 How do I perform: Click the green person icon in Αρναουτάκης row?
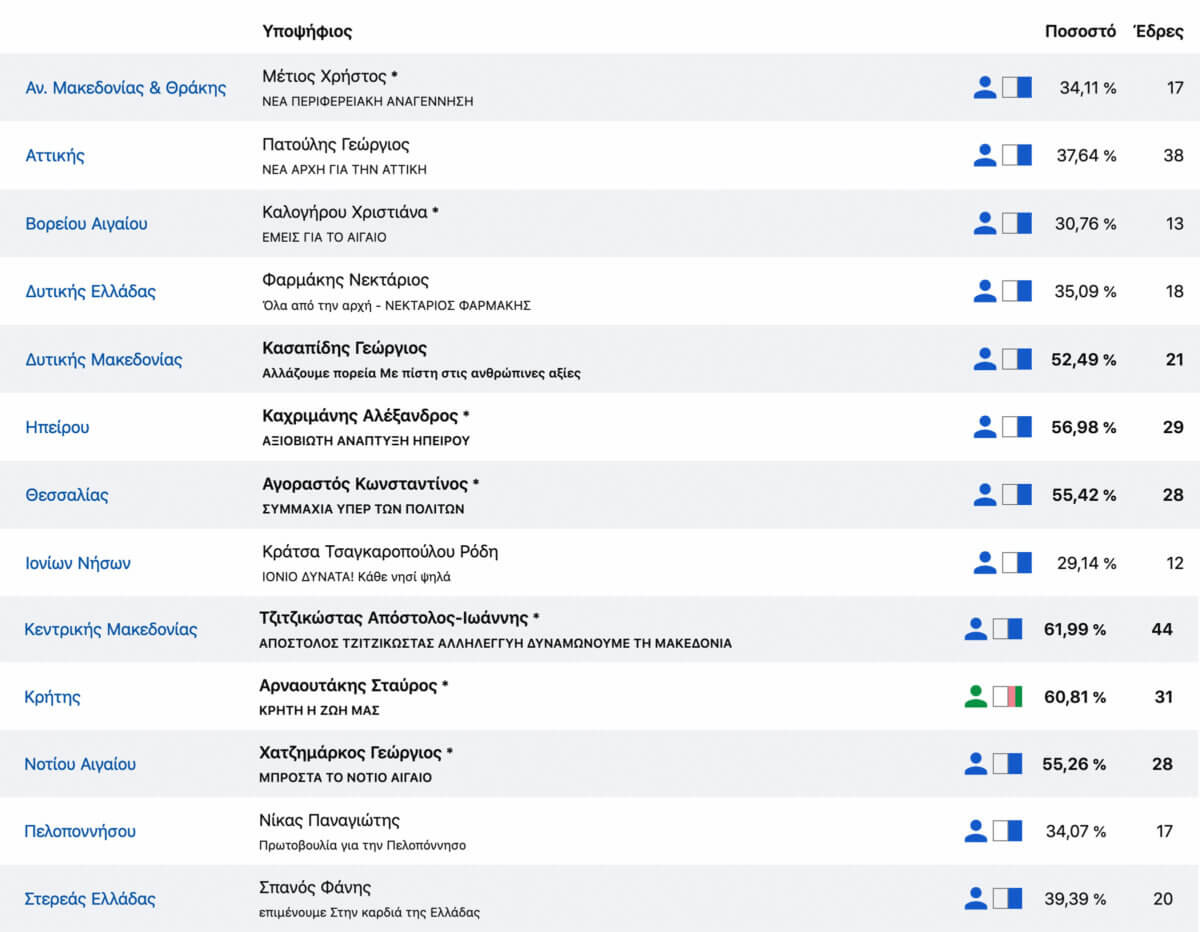tap(976, 697)
